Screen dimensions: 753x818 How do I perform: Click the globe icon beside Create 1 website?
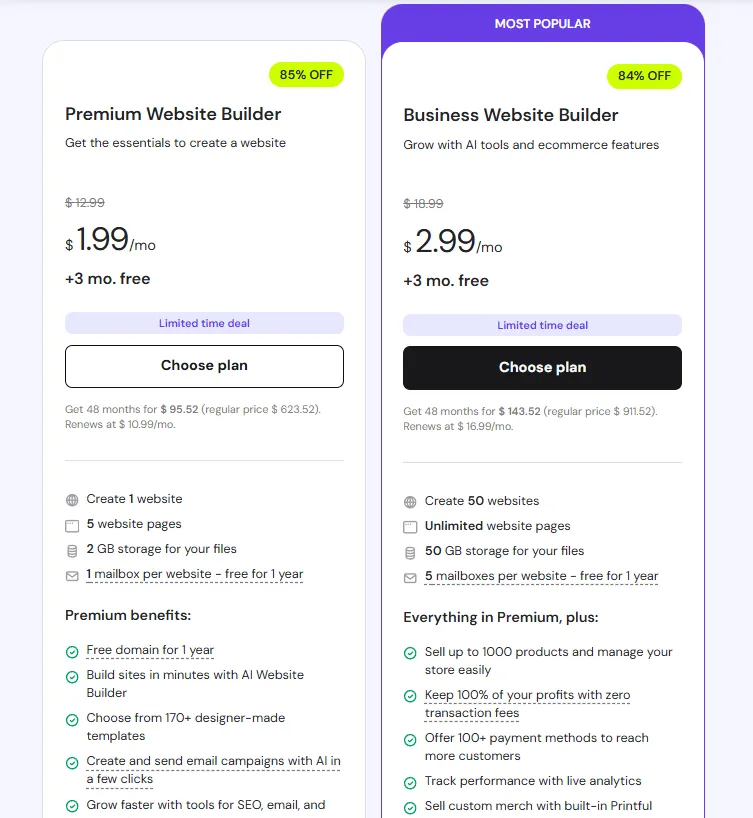tap(71, 499)
